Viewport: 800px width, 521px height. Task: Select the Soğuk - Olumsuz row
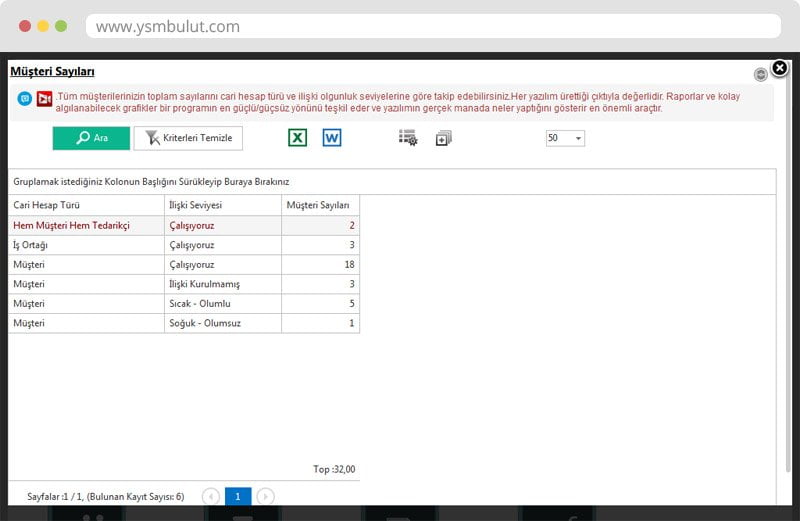222,323
